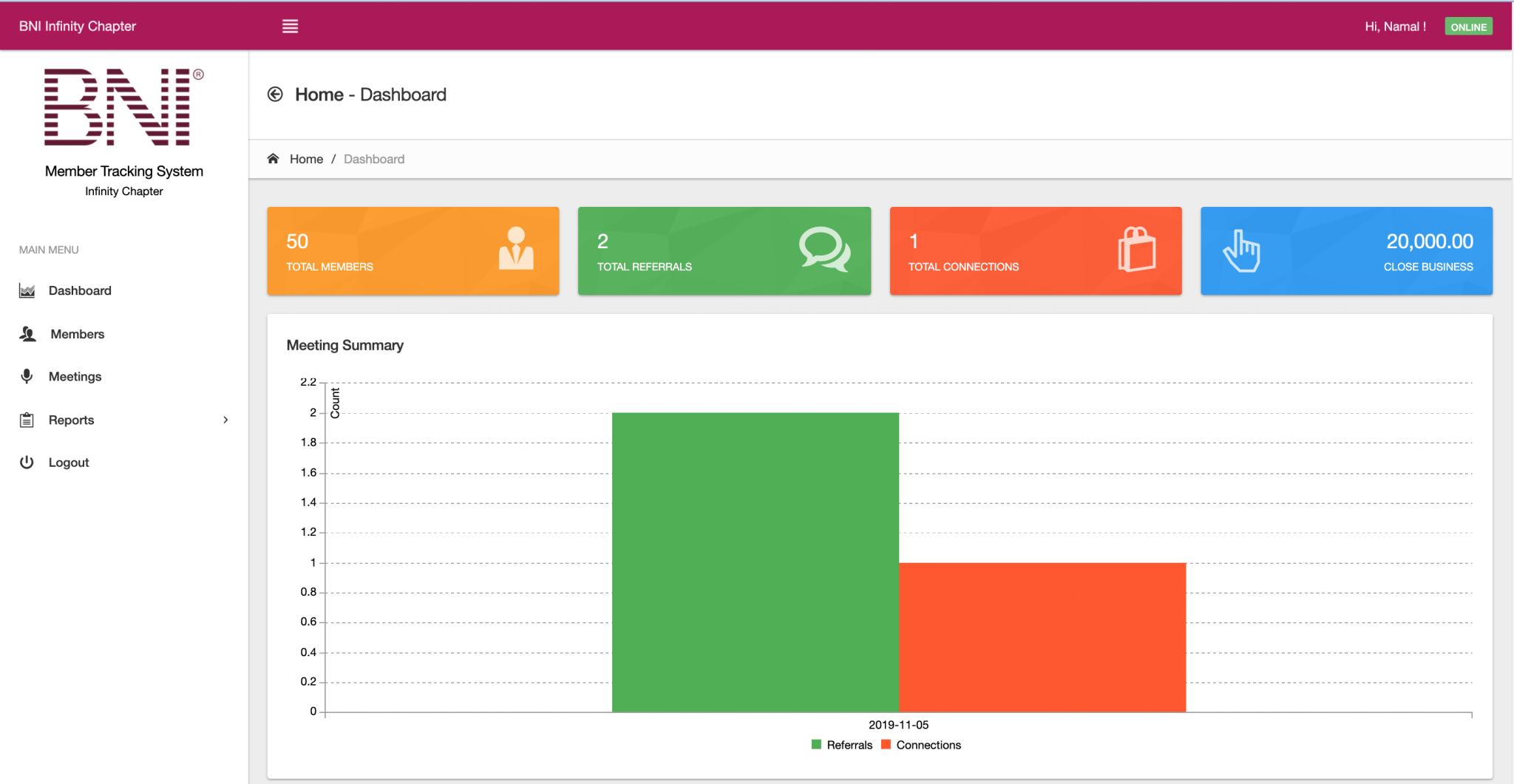Click the ONLINE status badge
This screenshot has height=784, width=1514.
(x=1468, y=27)
